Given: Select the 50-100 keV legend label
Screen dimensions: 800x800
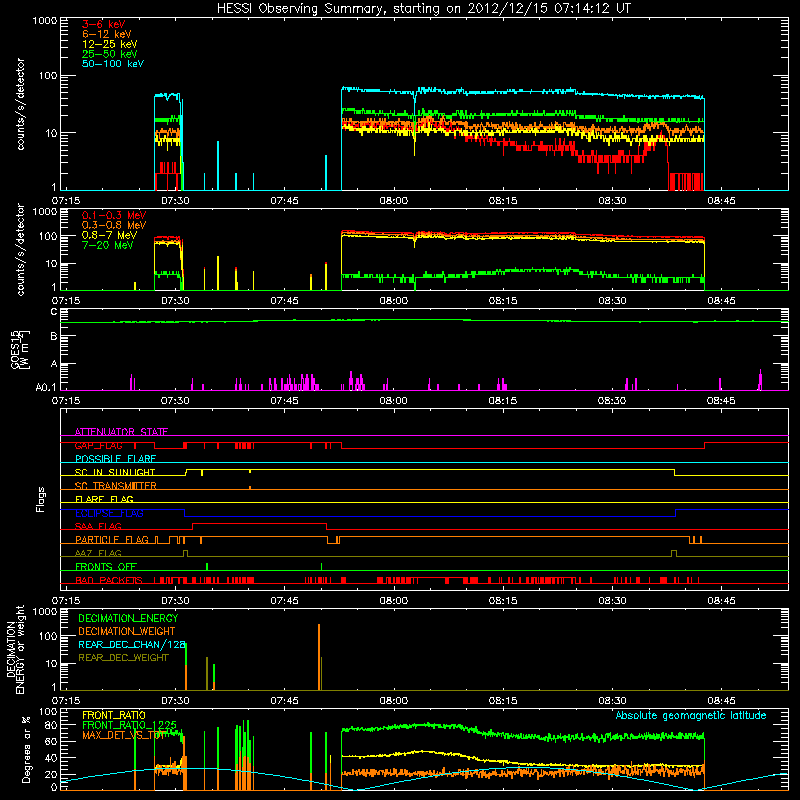Looking at the screenshot, I should tap(113, 63).
